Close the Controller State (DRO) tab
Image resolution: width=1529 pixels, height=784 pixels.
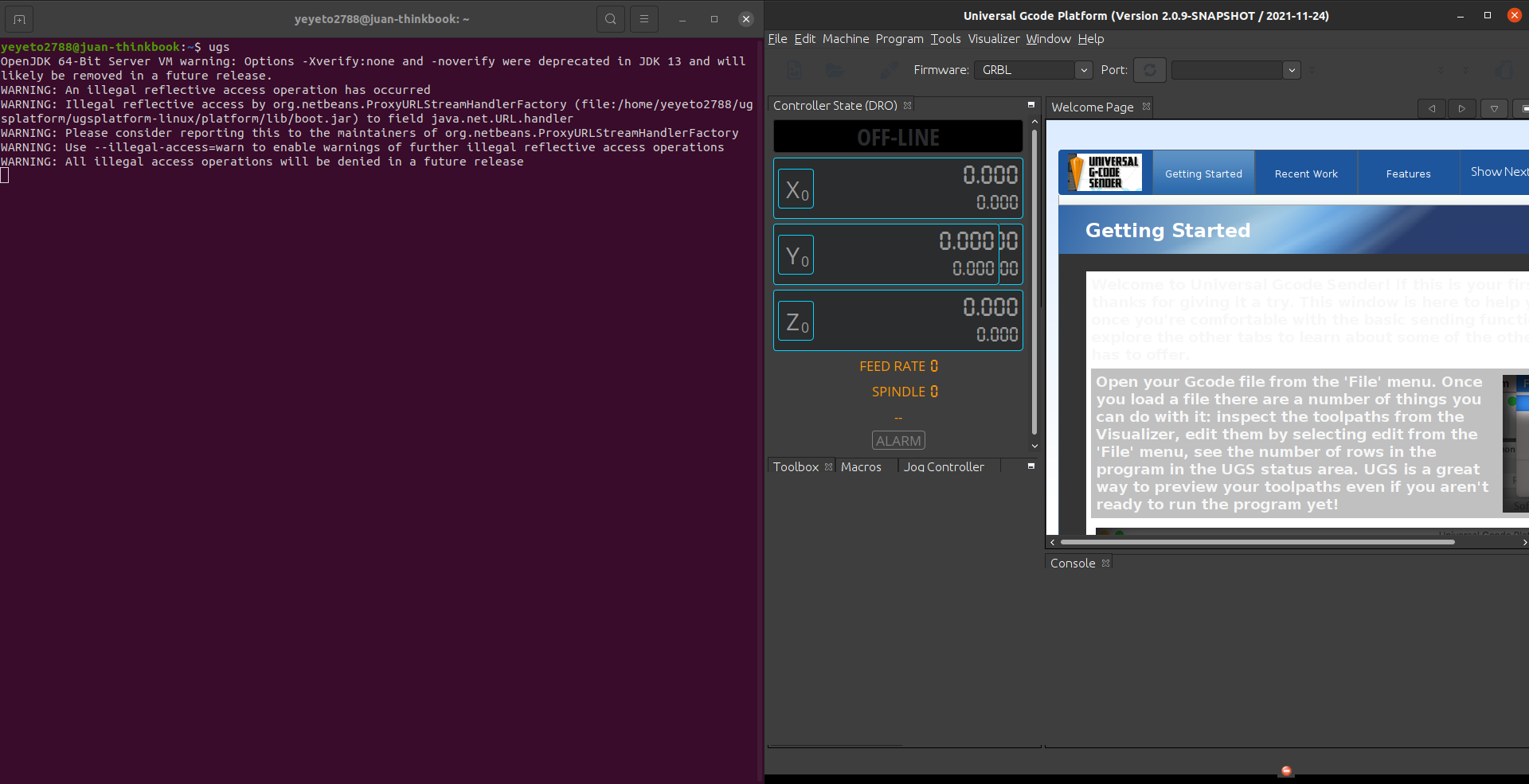click(907, 105)
